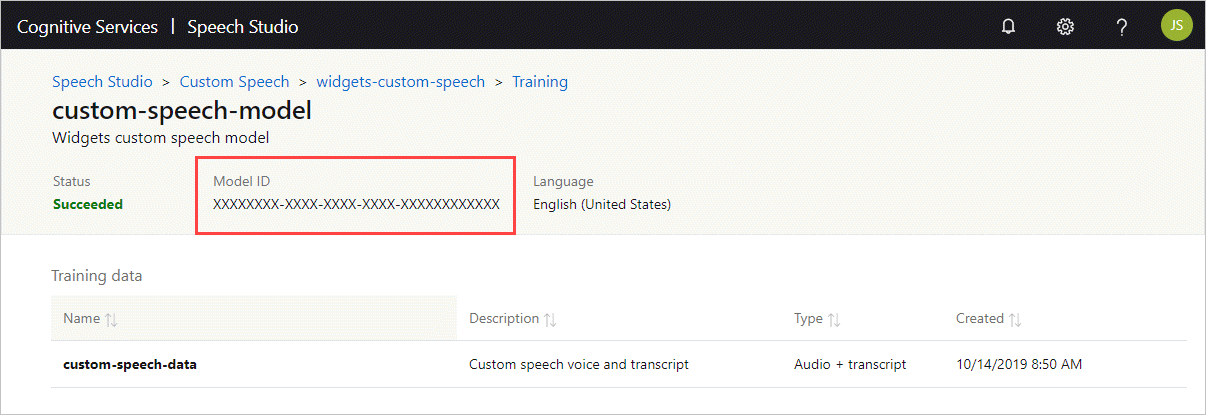Return to Training breadcrumb page
1206x415 pixels.
click(x=540, y=82)
